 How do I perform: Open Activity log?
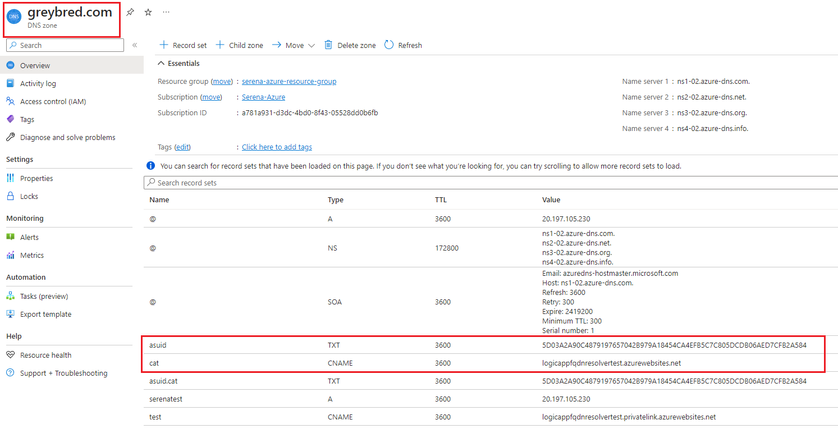(38, 83)
